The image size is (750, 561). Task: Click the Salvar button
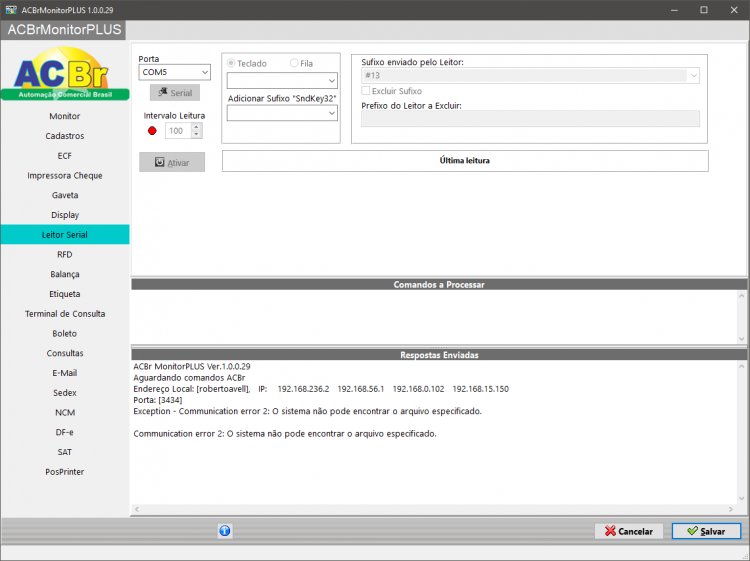pos(706,531)
